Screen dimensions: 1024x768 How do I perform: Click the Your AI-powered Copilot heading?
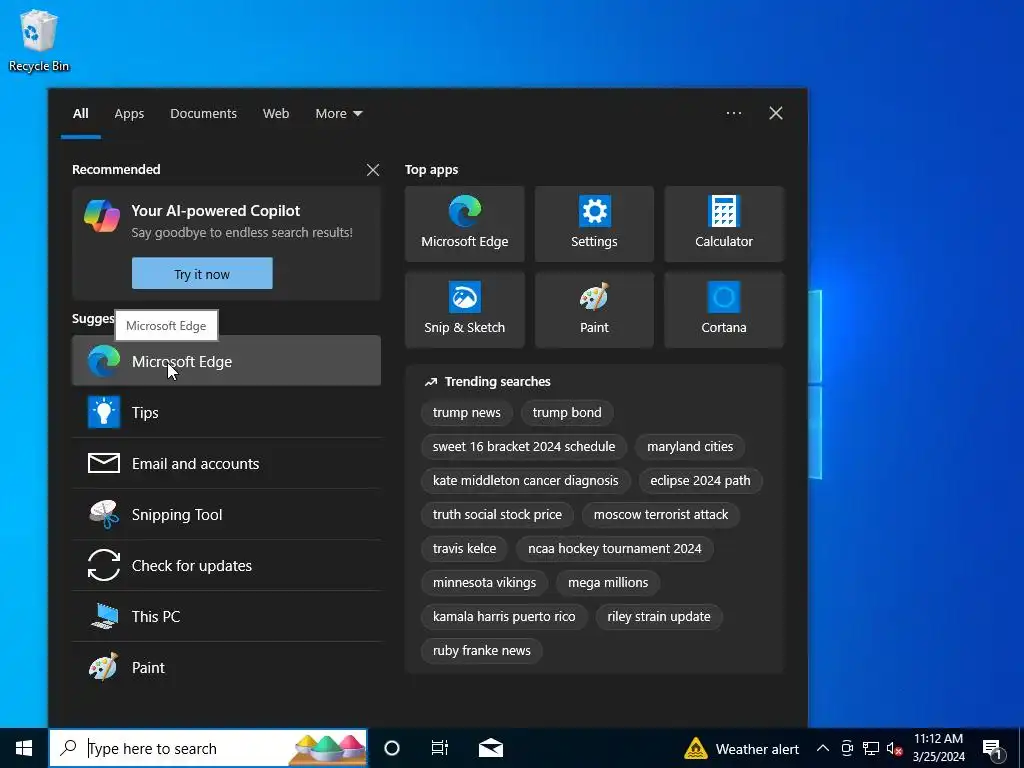coord(216,211)
